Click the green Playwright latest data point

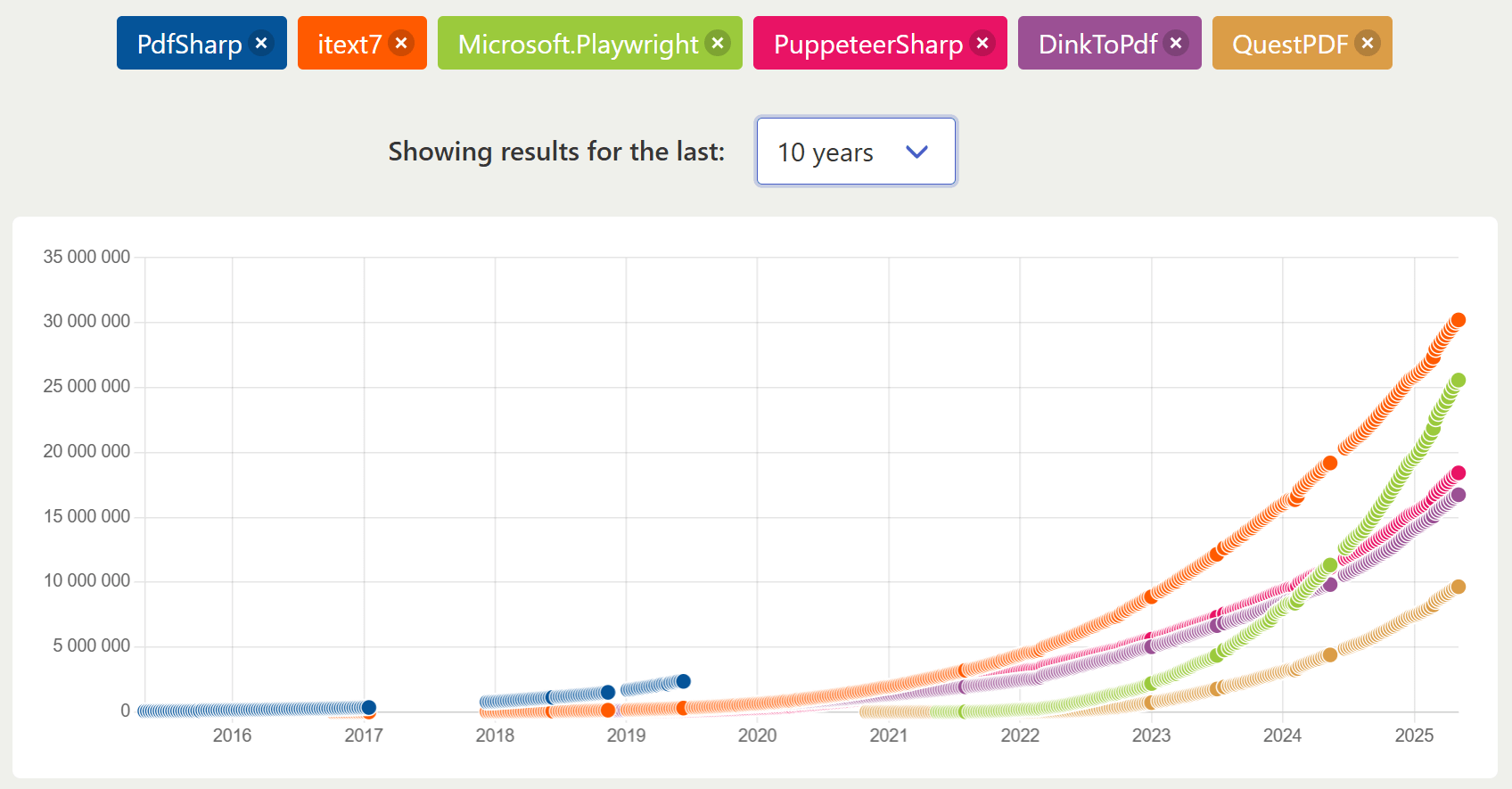1459,381
